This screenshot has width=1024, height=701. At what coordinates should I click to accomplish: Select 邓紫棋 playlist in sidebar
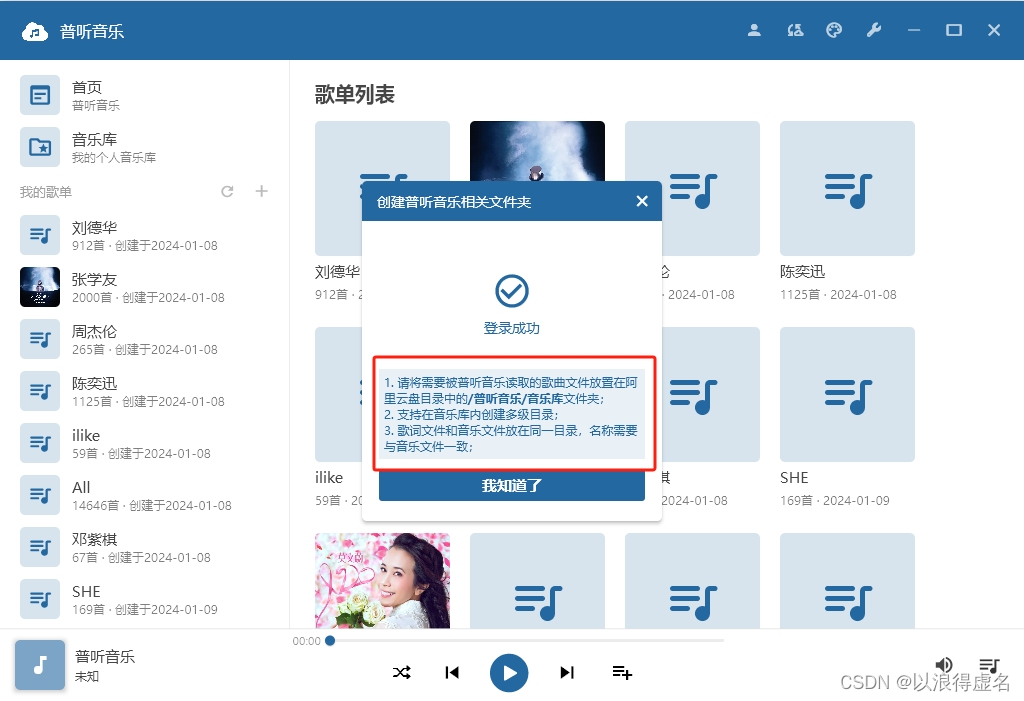[144, 547]
